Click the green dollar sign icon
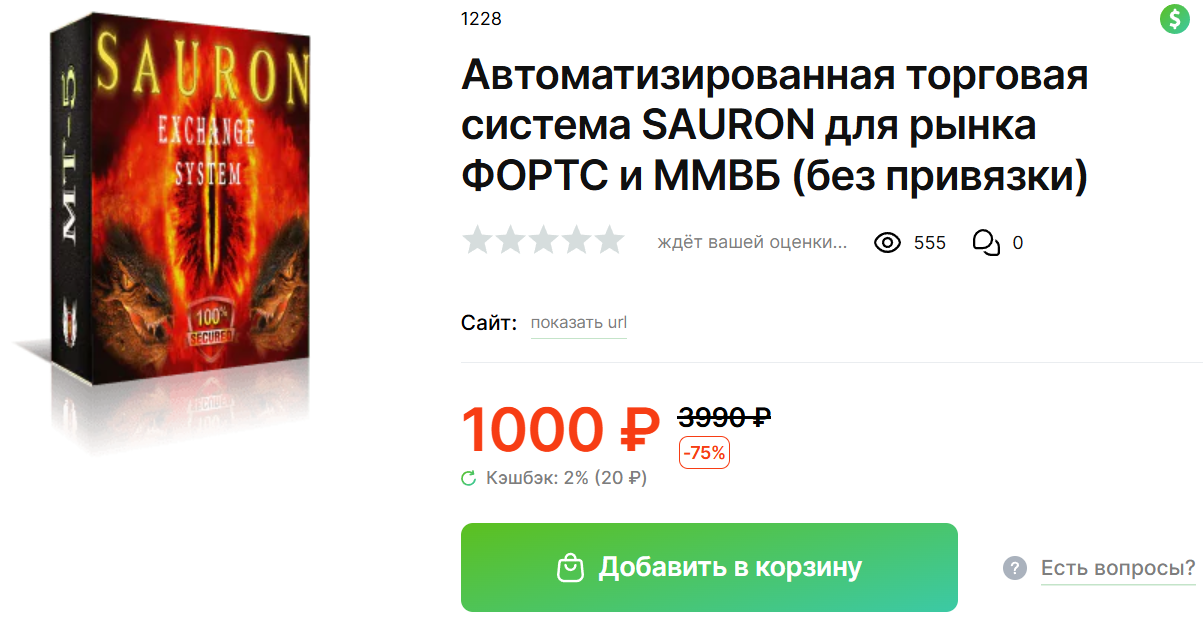The image size is (1203, 629). point(1175,19)
